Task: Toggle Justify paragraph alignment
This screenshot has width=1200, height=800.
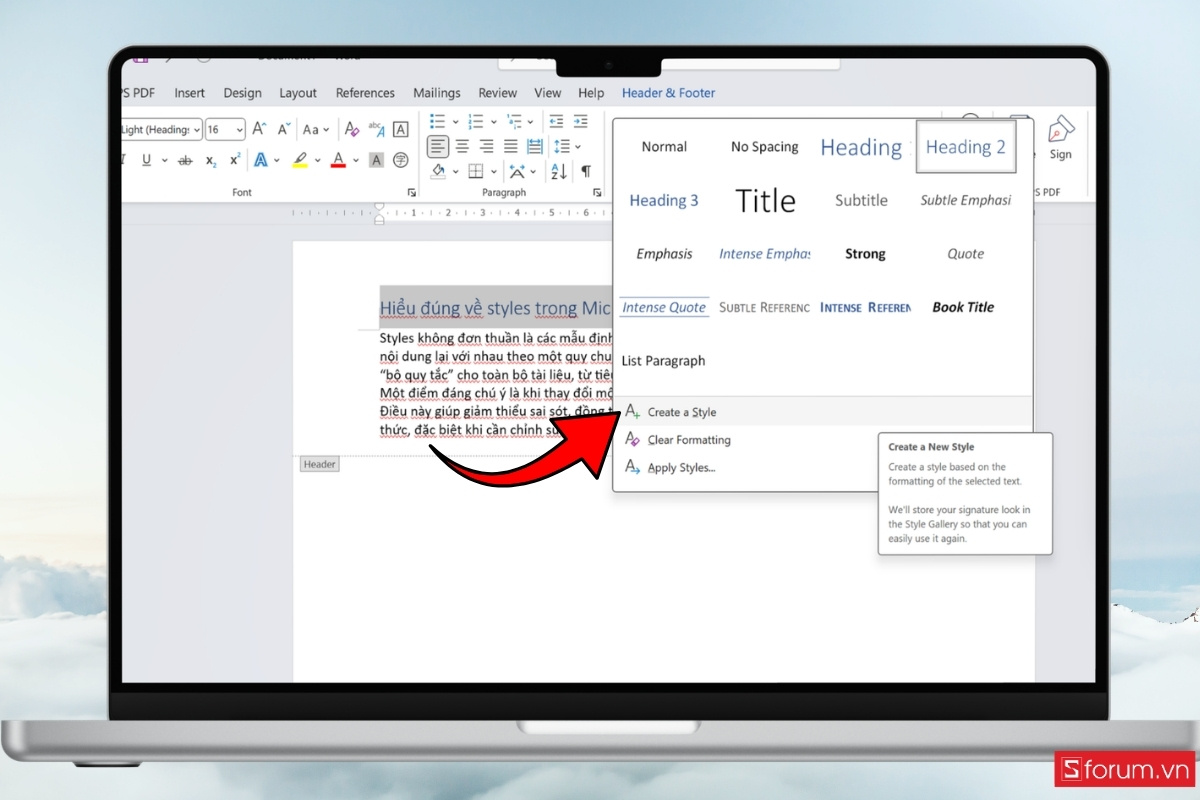Action: point(510,146)
